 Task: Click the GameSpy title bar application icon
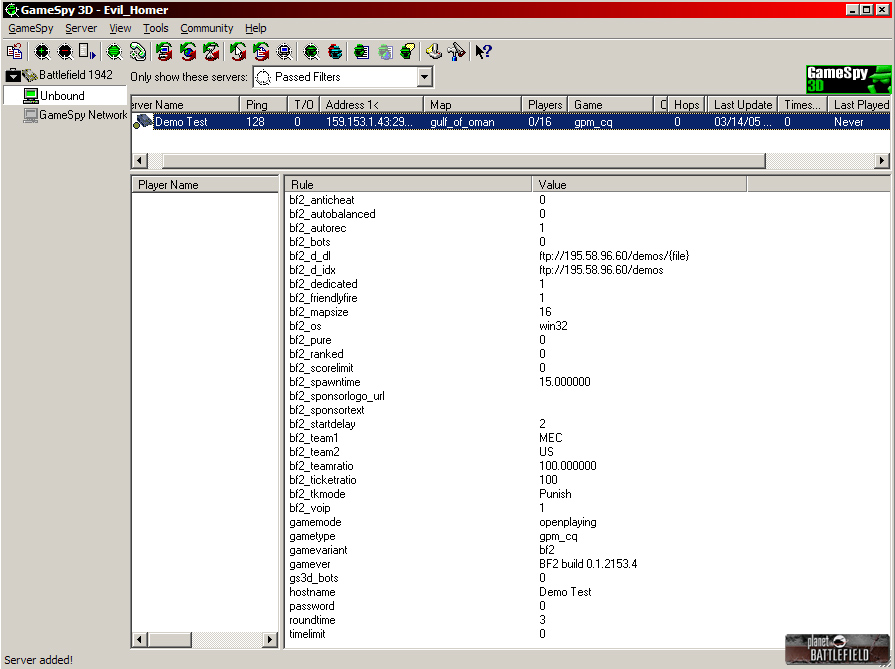(x=11, y=10)
